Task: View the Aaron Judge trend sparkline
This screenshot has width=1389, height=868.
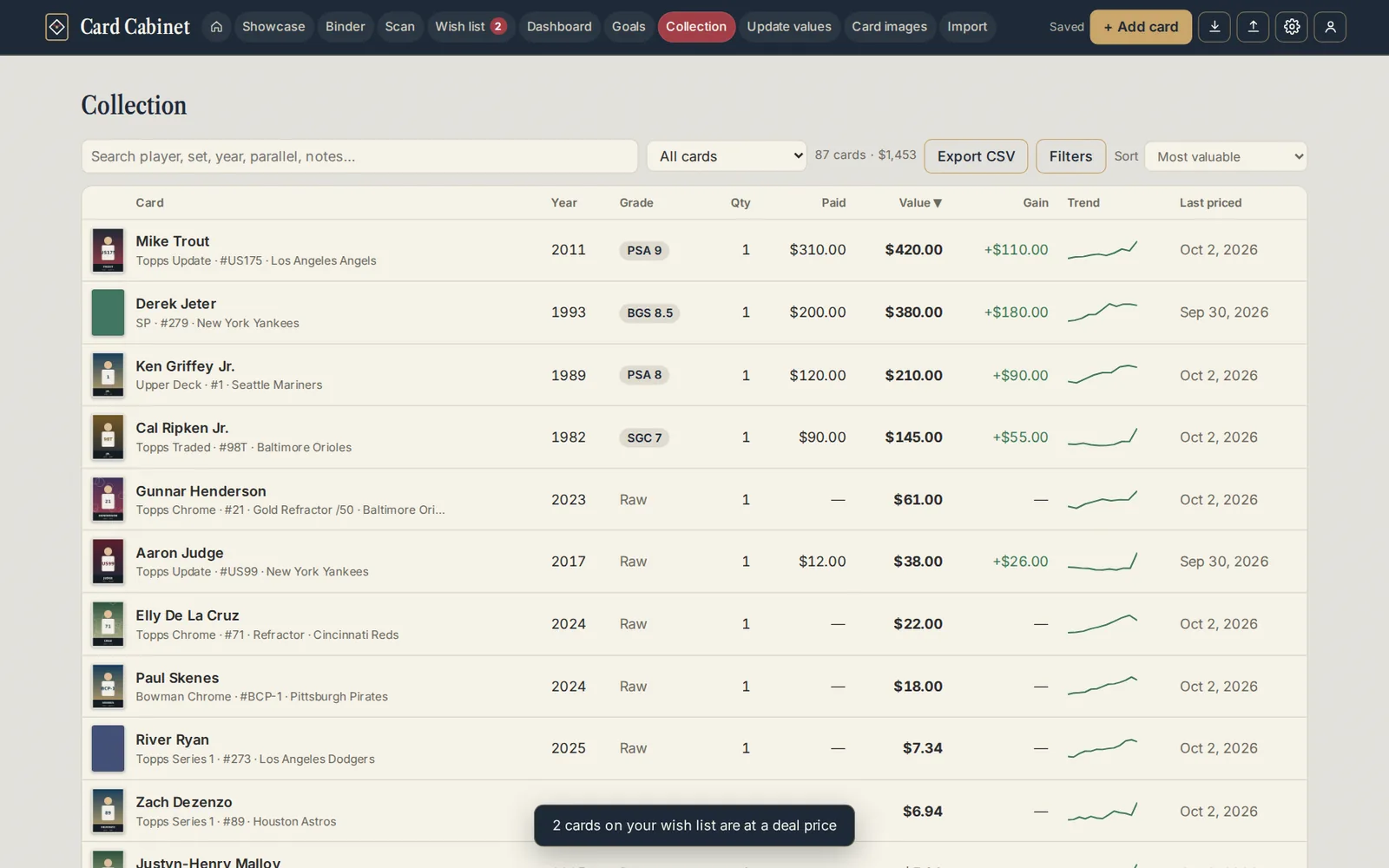Action: point(1103,562)
